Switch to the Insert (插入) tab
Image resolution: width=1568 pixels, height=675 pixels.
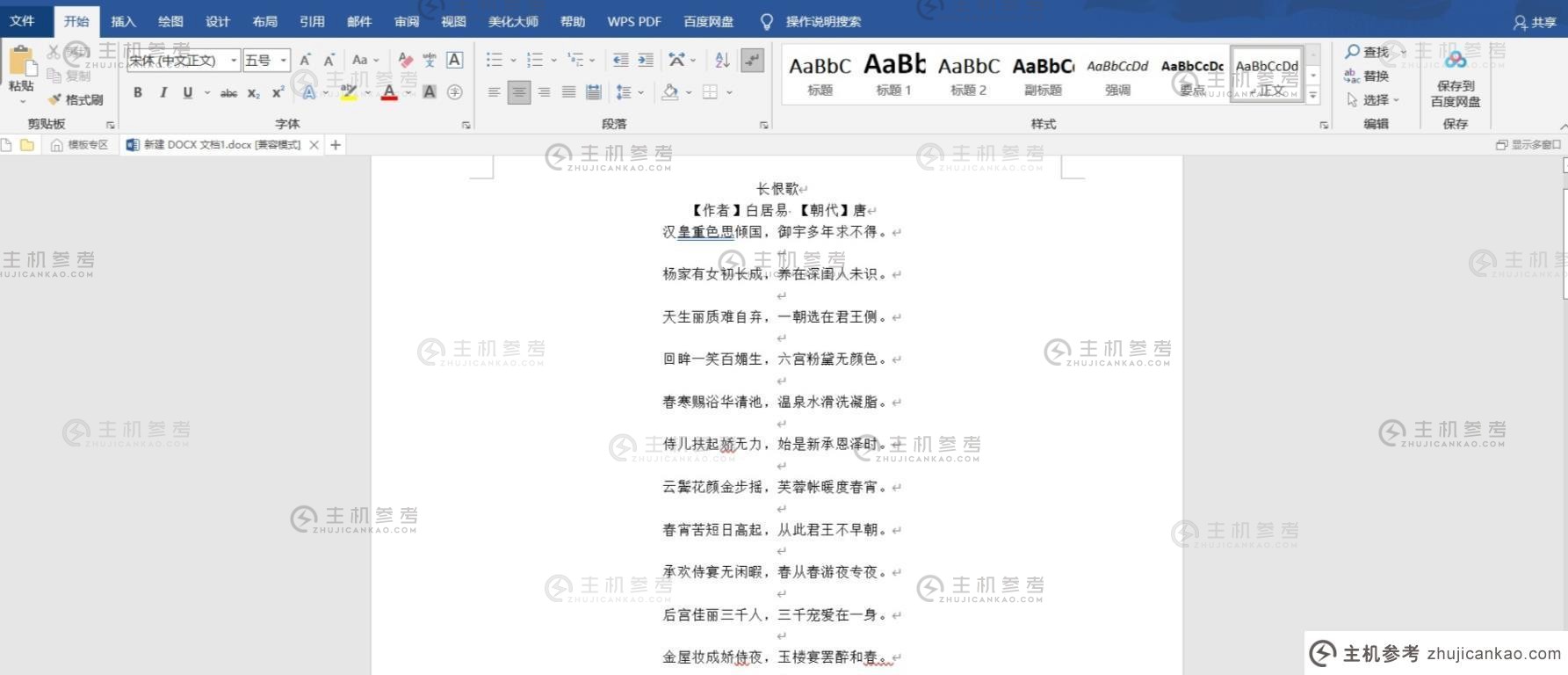point(124,21)
